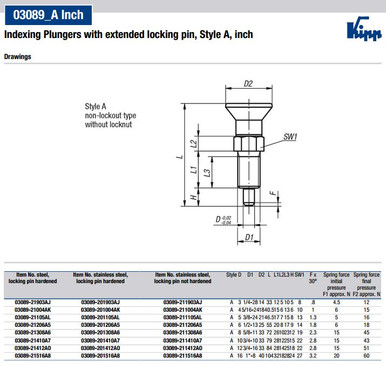Image resolution: width=386 pixels, height=367 pixels.
Task: Select item number 03089-21516A8
Action: 33,356
